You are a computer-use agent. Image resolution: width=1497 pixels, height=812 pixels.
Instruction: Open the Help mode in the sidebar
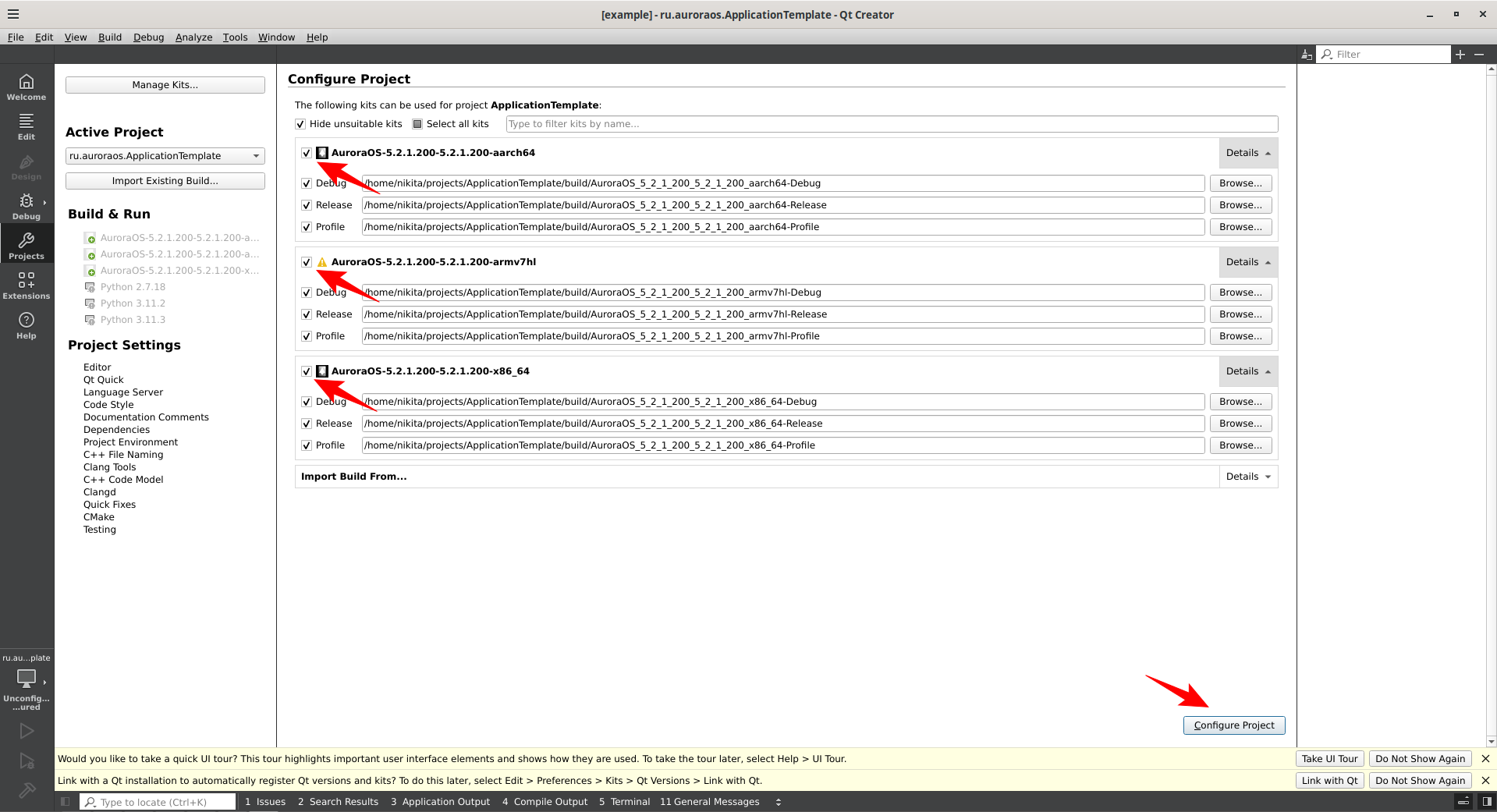pos(27,324)
